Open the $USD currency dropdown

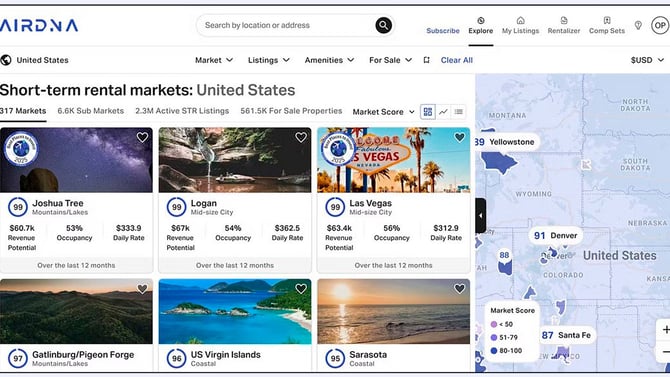point(647,60)
